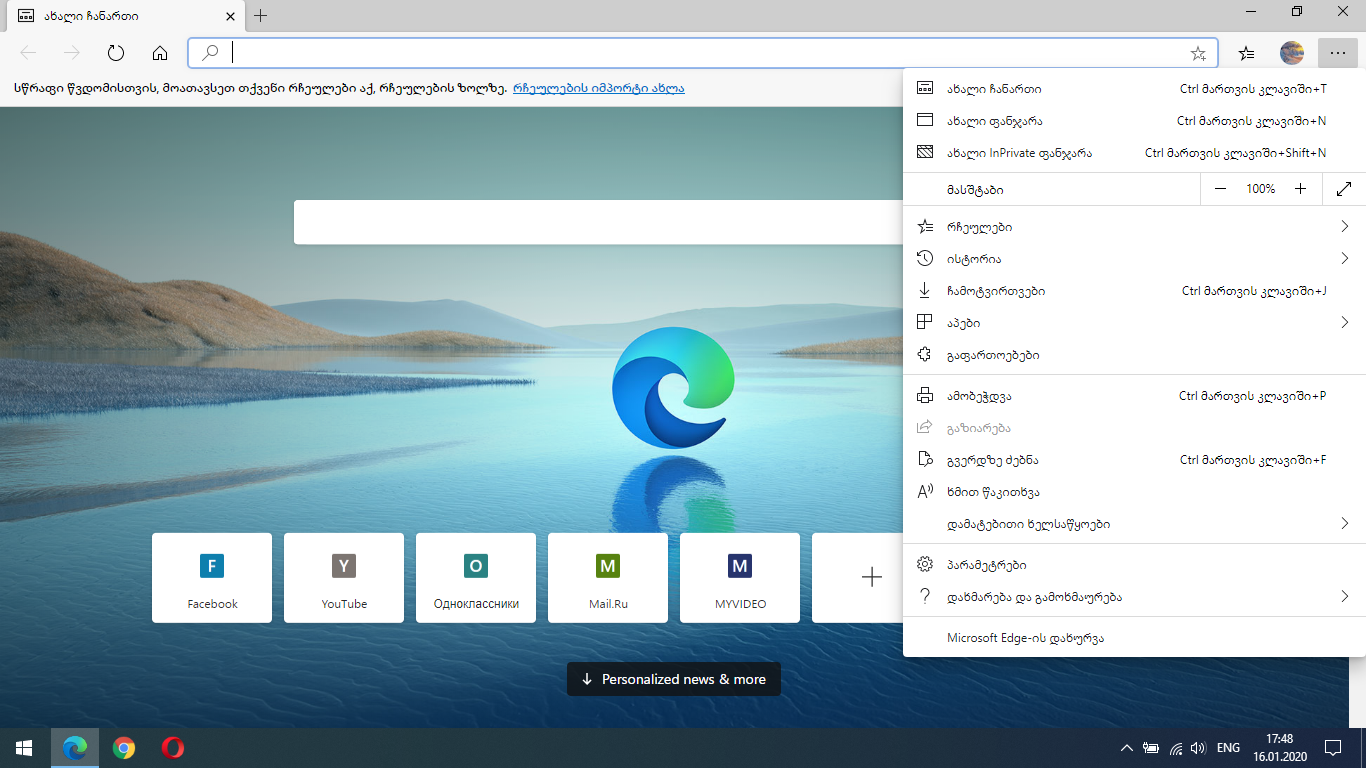The width and height of the screenshot is (1366, 768).
Task: Click the Home icon in toolbar
Action: pyautogui.click(x=160, y=53)
